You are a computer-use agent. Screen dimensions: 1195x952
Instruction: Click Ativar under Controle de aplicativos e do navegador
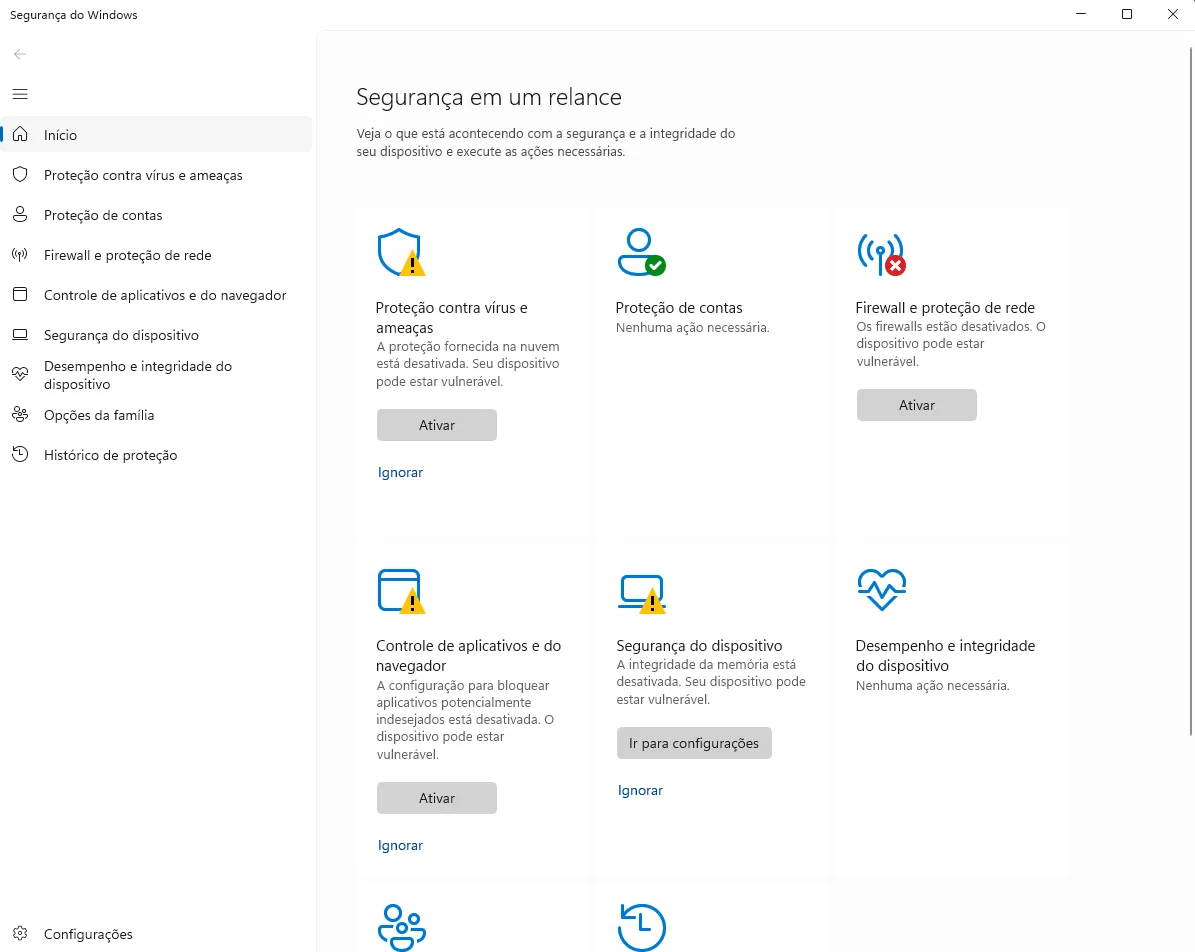(437, 798)
